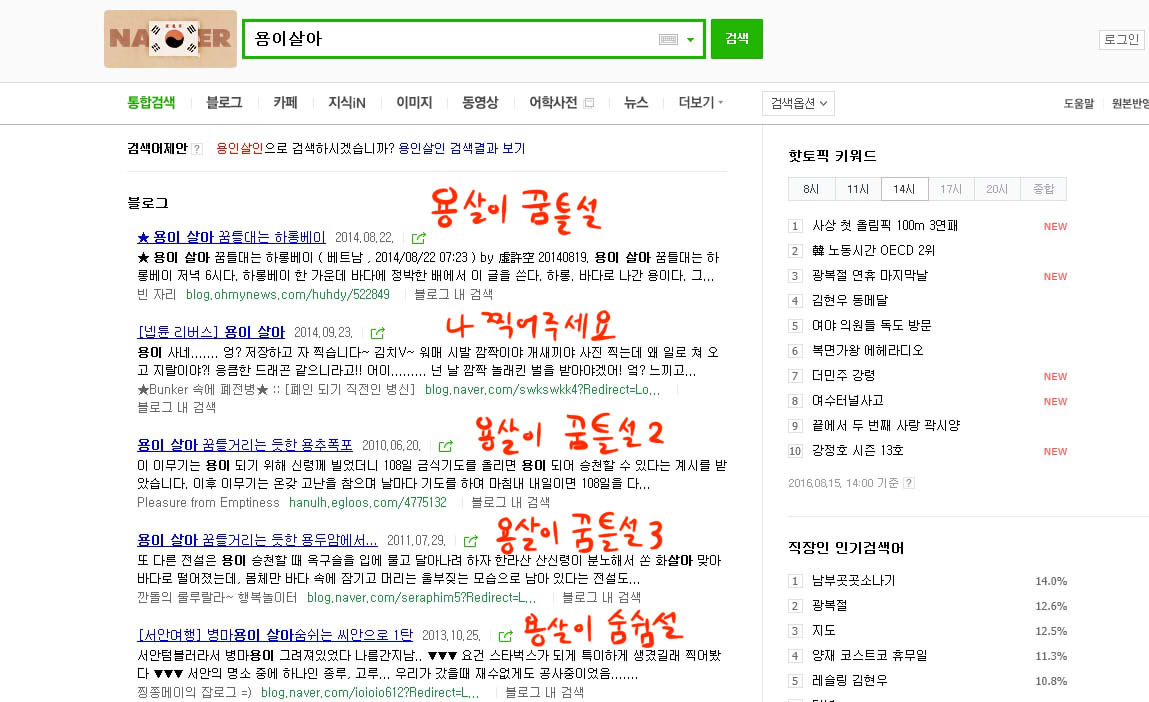The height and width of the screenshot is (702, 1149).
Task: Click help icon next to 검색어제안
Action: [197, 149]
